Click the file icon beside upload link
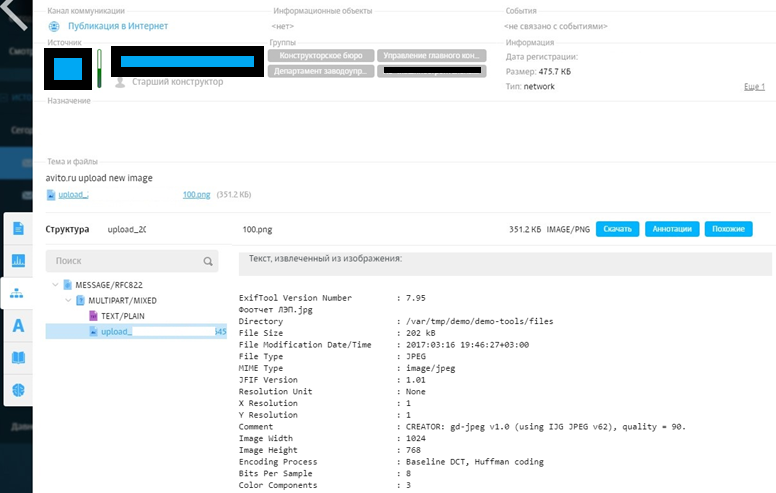776x493 pixels. pyautogui.click(x=51, y=195)
